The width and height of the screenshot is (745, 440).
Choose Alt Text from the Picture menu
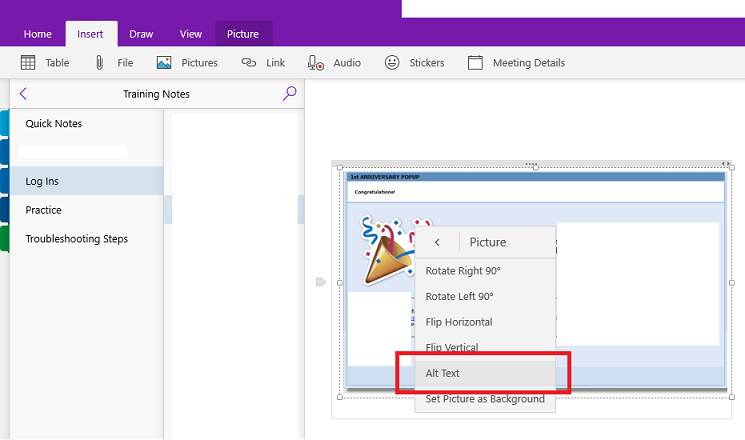(x=485, y=373)
